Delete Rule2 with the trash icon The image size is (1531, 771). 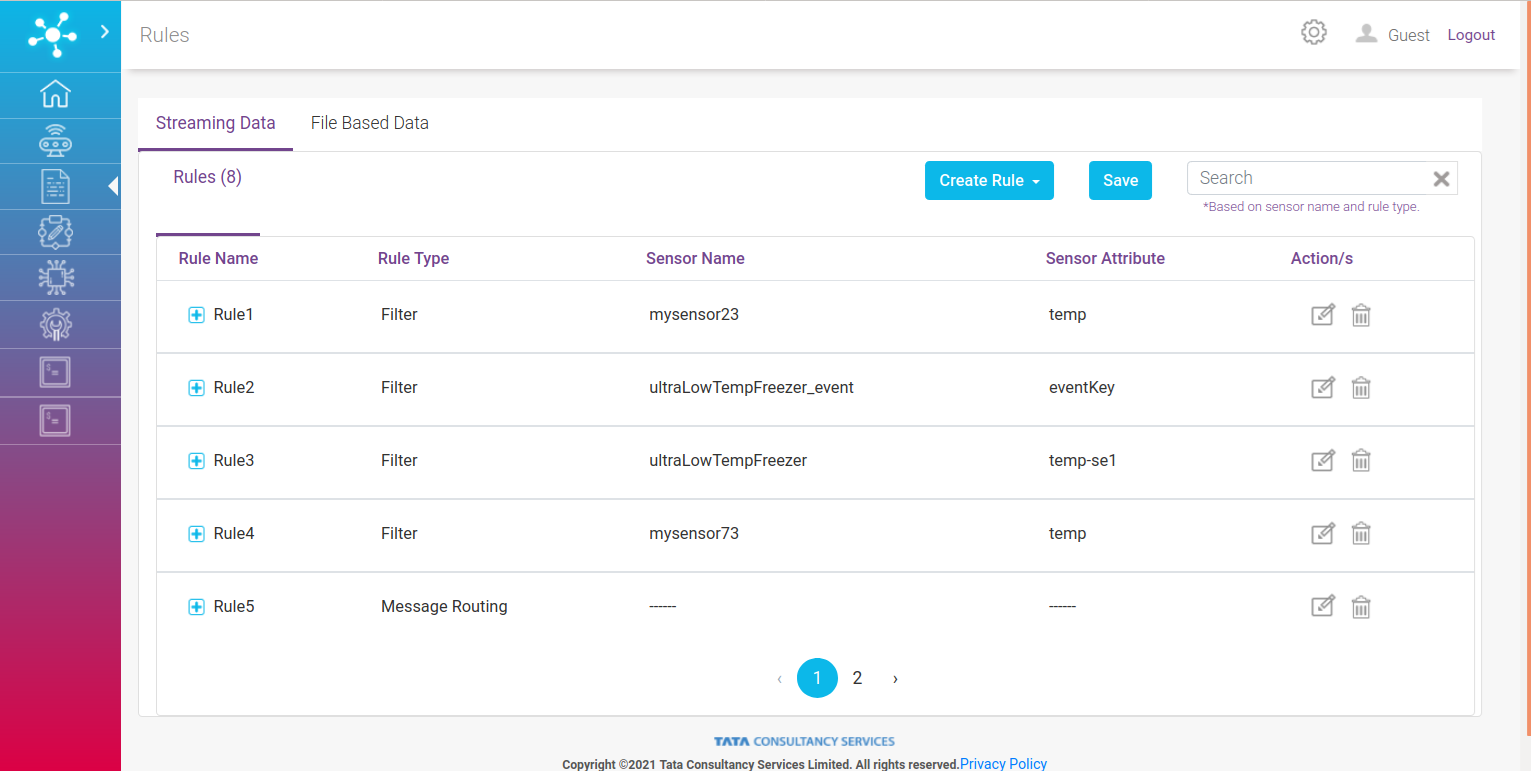[1361, 388]
